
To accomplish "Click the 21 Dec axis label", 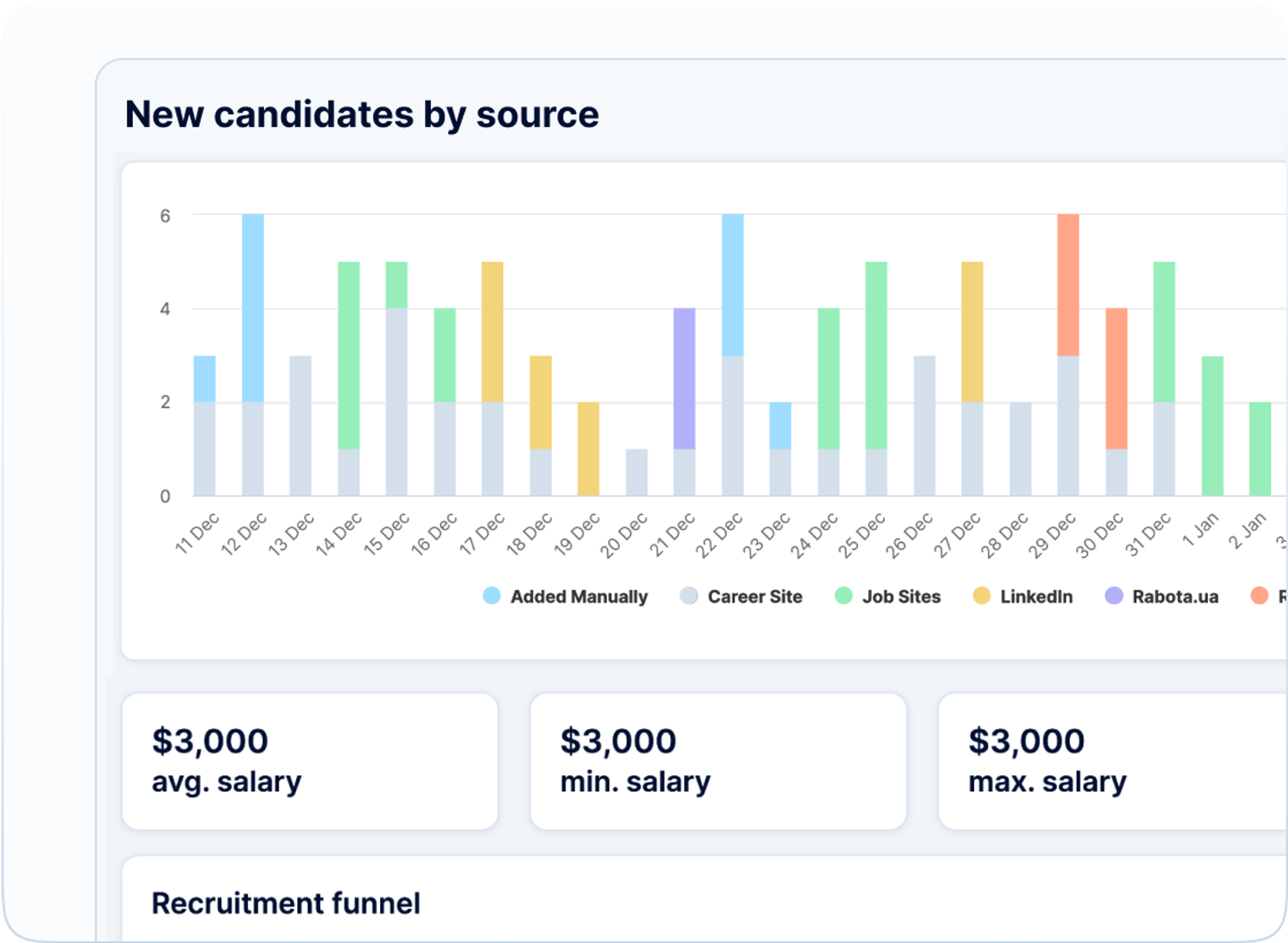I will (x=672, y=534).
